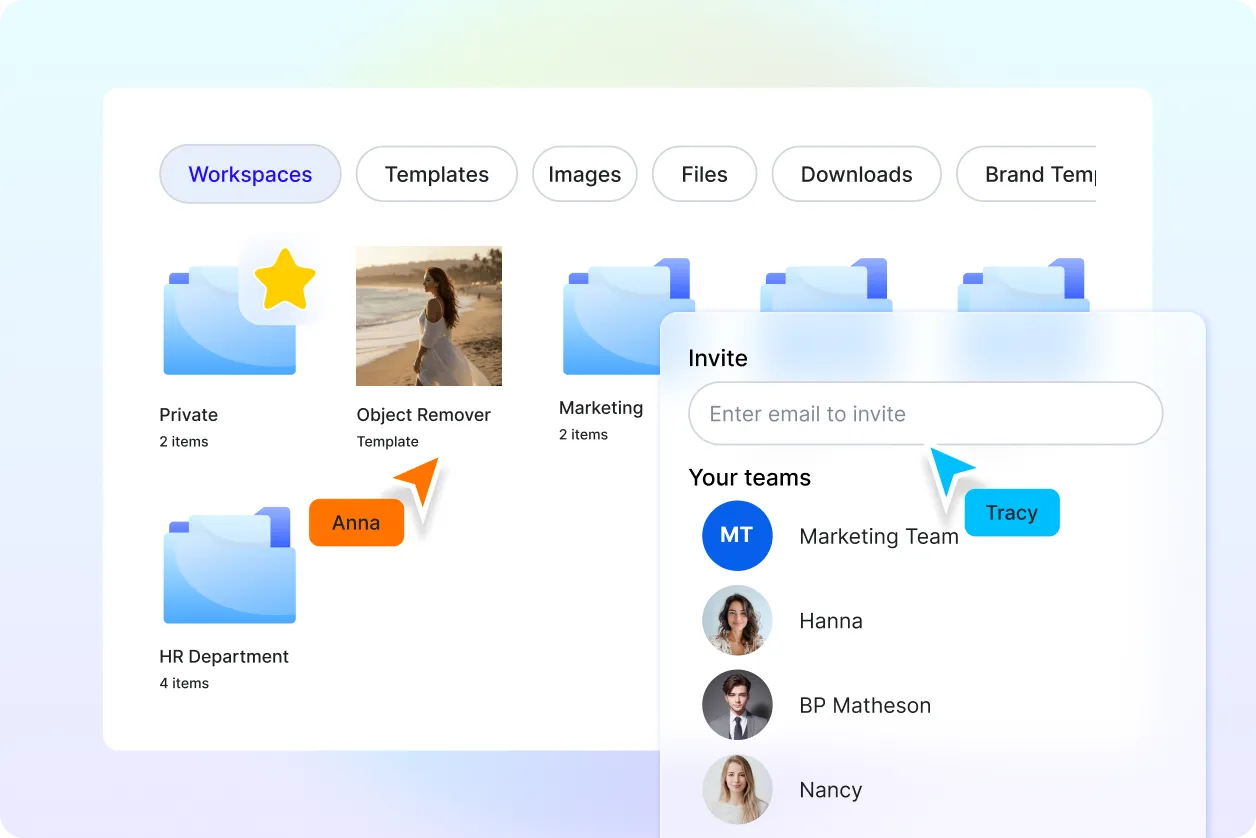Click the star badge on the Private folder

coord(286,280)
